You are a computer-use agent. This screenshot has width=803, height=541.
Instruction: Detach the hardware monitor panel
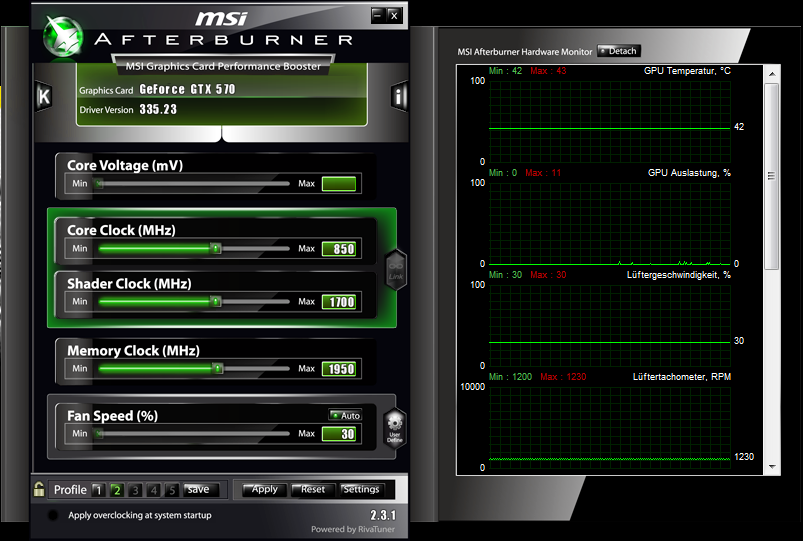pyautogui.click(x=619, y=51)
